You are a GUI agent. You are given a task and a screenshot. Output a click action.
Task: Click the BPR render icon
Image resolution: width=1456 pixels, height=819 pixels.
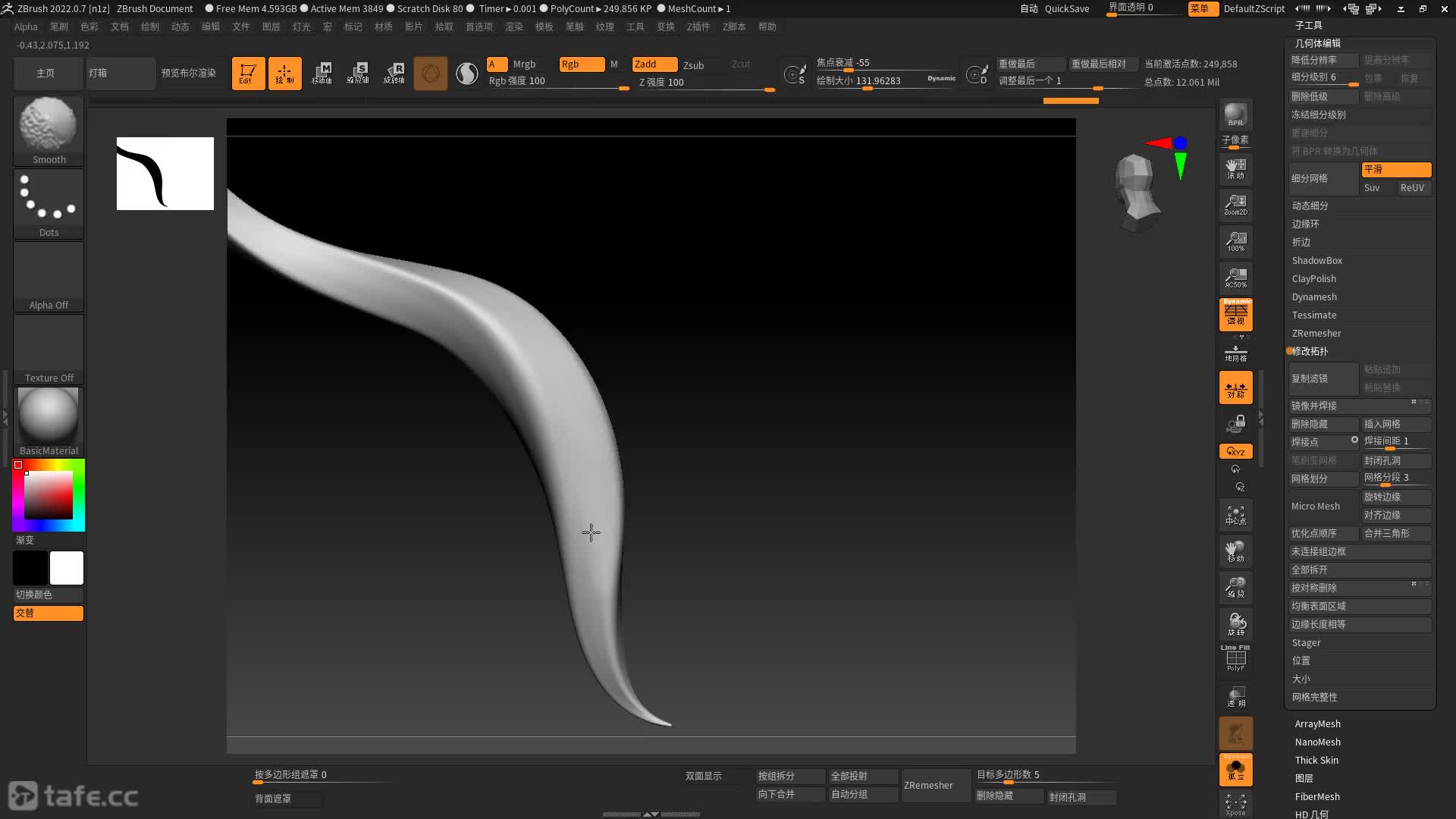pos(1235,115)
